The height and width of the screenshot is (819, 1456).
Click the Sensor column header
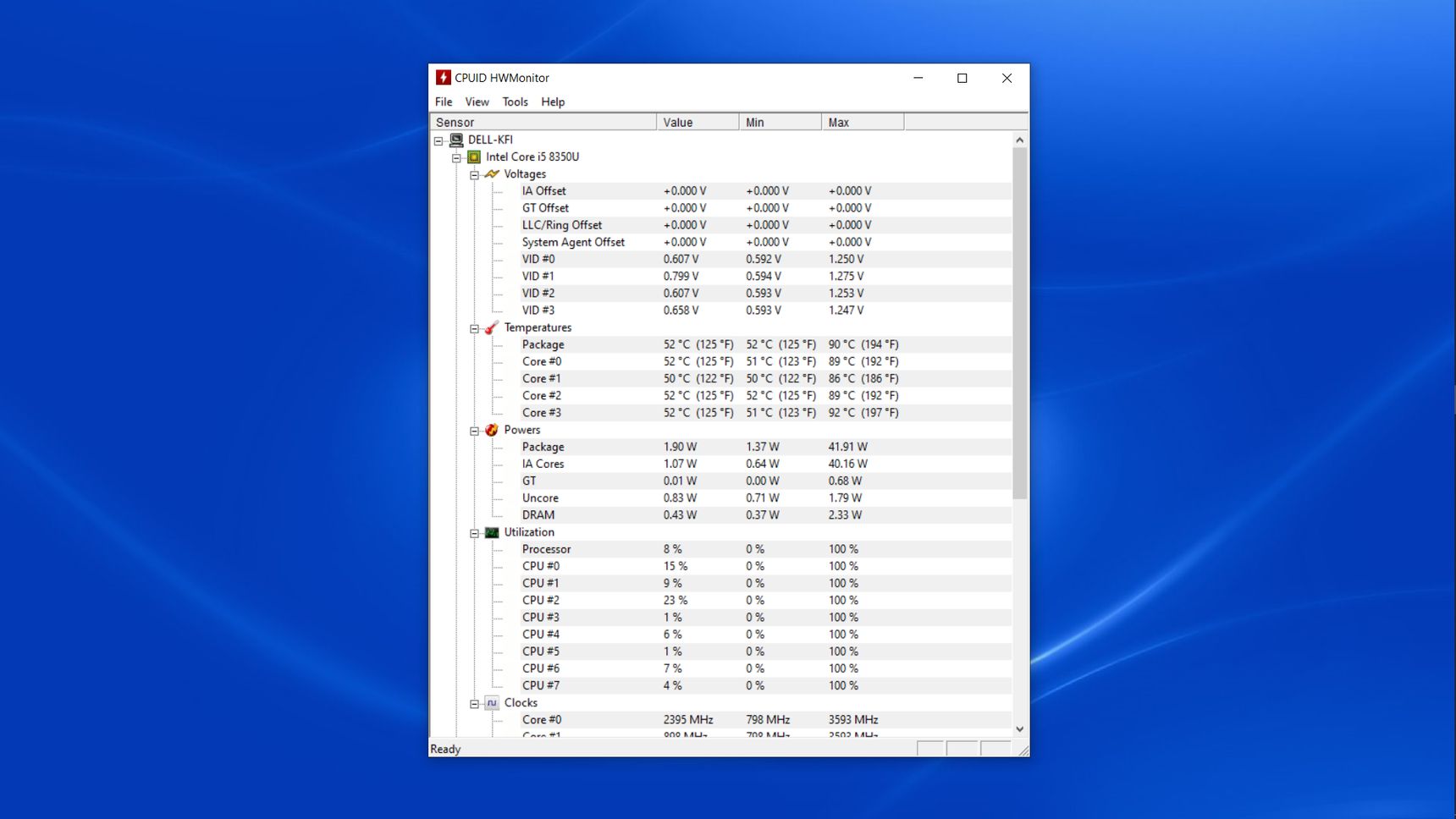pyautogui.click(x=543, y=123)
